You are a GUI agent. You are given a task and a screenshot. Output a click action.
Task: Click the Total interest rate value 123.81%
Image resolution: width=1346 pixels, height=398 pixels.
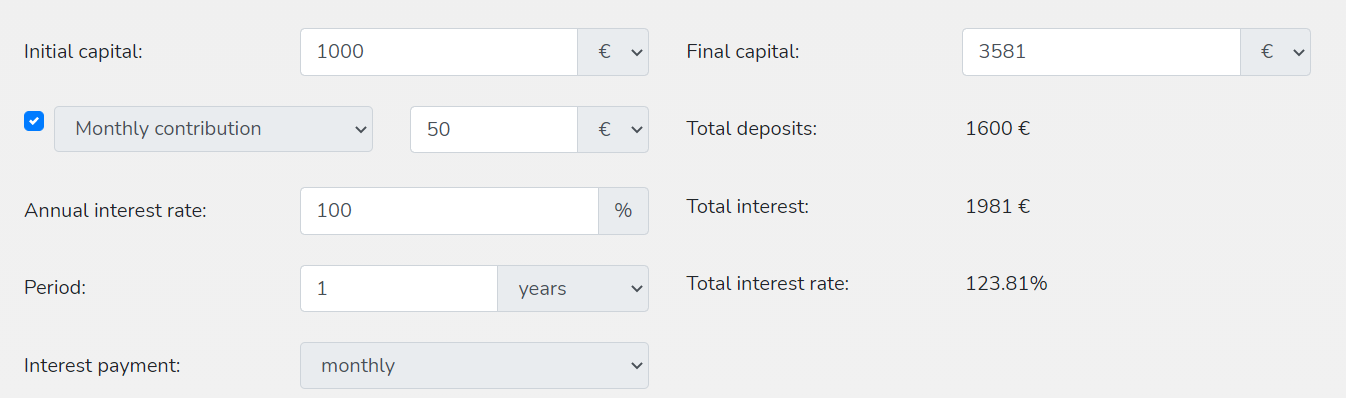click(1006, 284)
